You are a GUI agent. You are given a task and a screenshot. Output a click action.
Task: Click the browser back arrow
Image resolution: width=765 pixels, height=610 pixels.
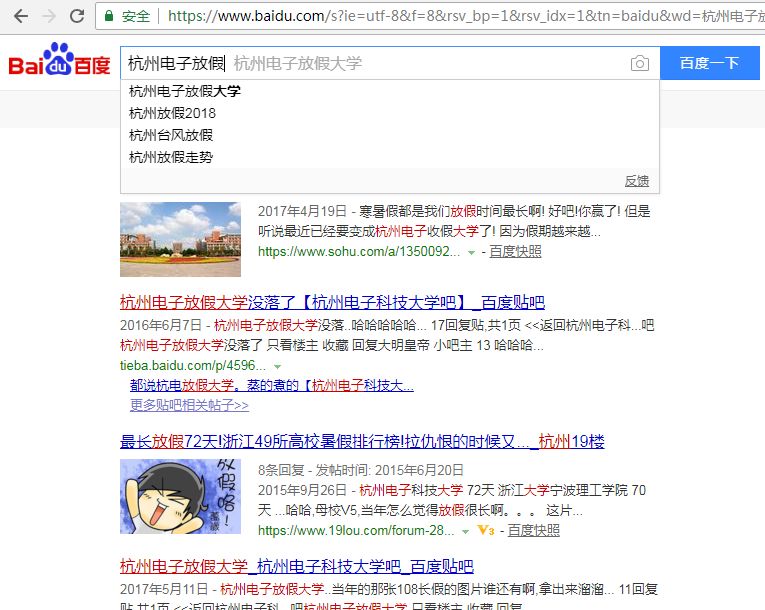21,16
